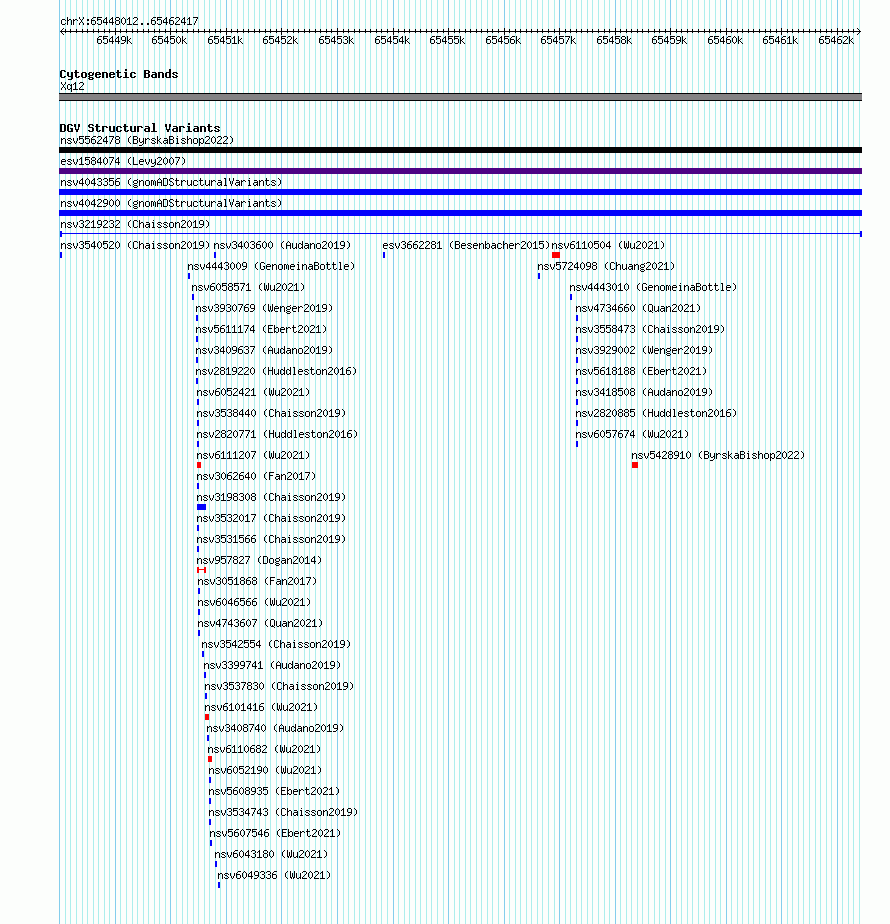The image size is (890, 924).
Task: Open nsv5611174 (Ebert2021) variant
Action: coord(261,329)
